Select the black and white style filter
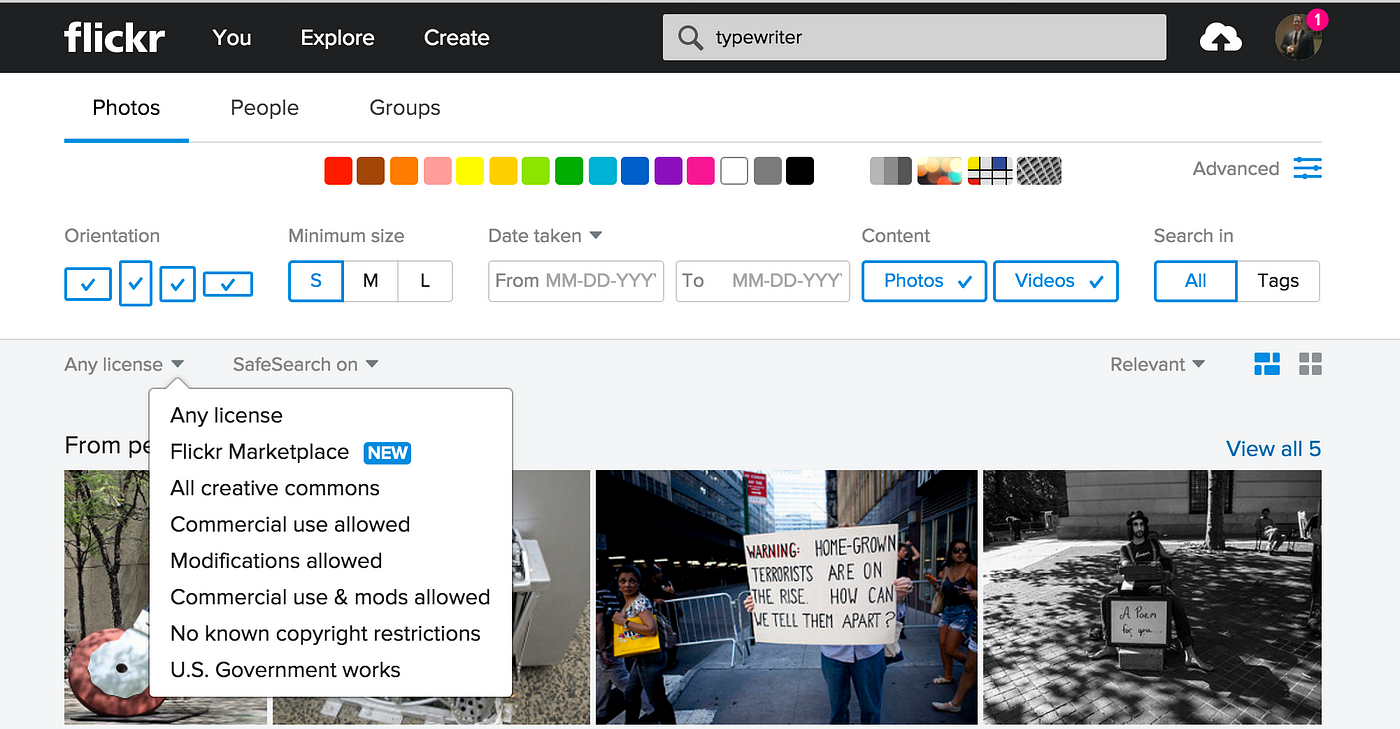1400x729 pixels. click(x=891, y=171)
